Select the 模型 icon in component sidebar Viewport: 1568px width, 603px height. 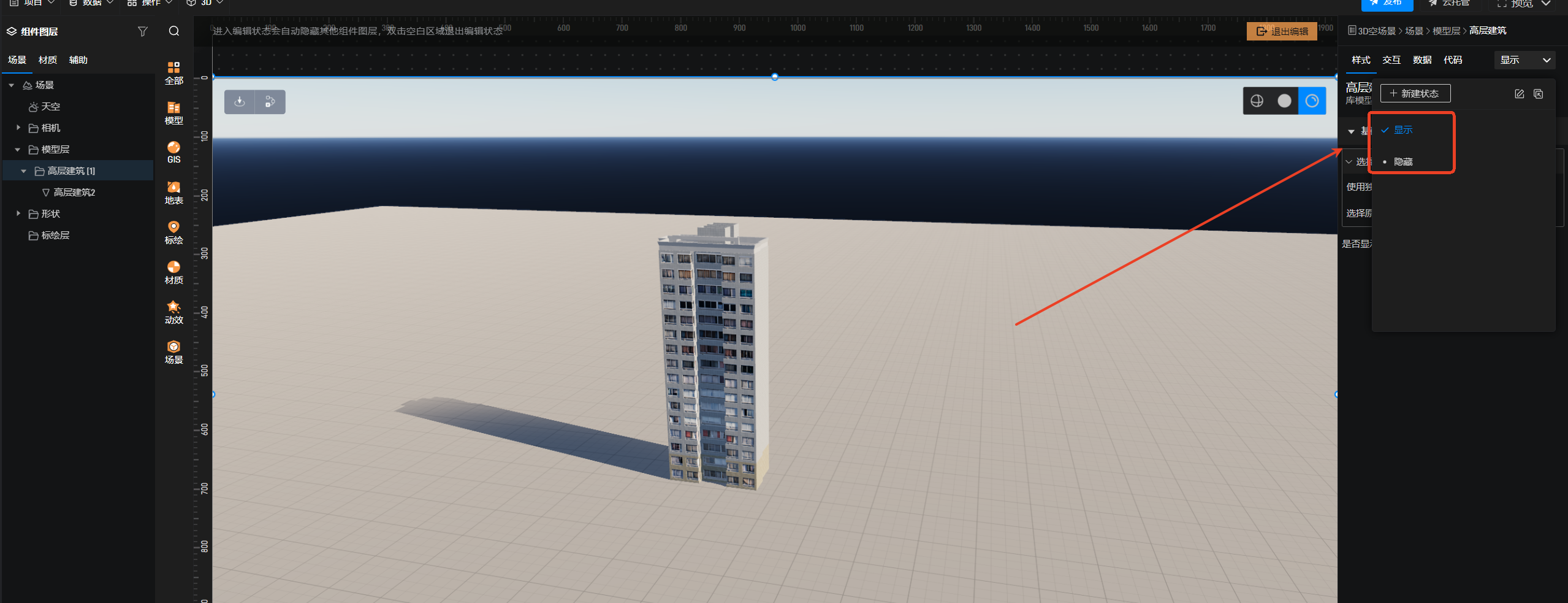point(173,112)
